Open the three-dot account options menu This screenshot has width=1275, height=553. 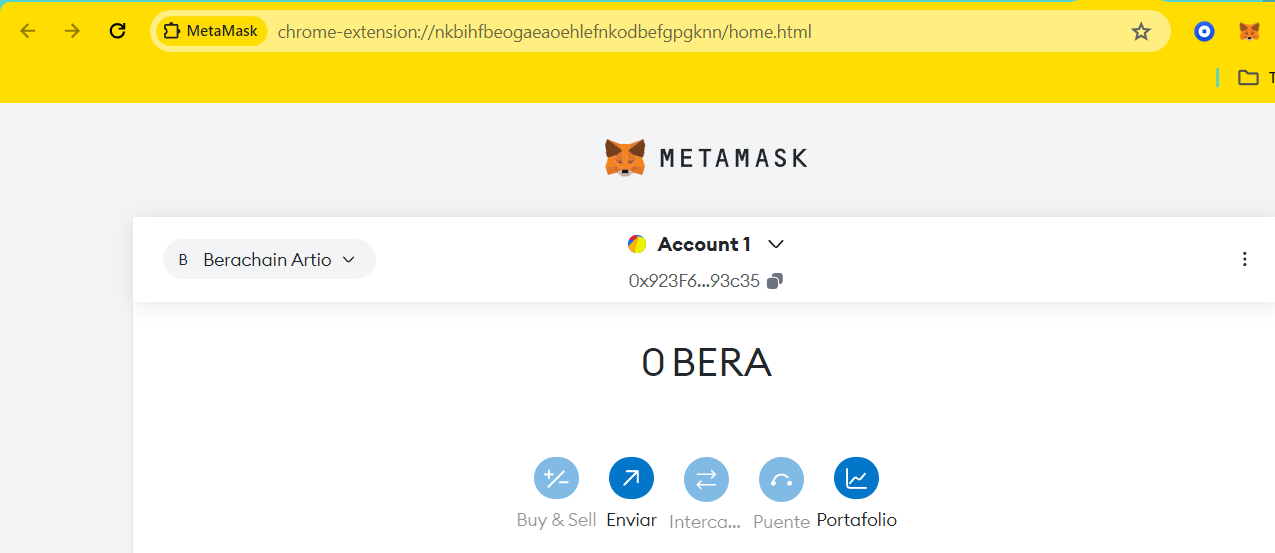pyautogui.click(x=1244, y=259)
